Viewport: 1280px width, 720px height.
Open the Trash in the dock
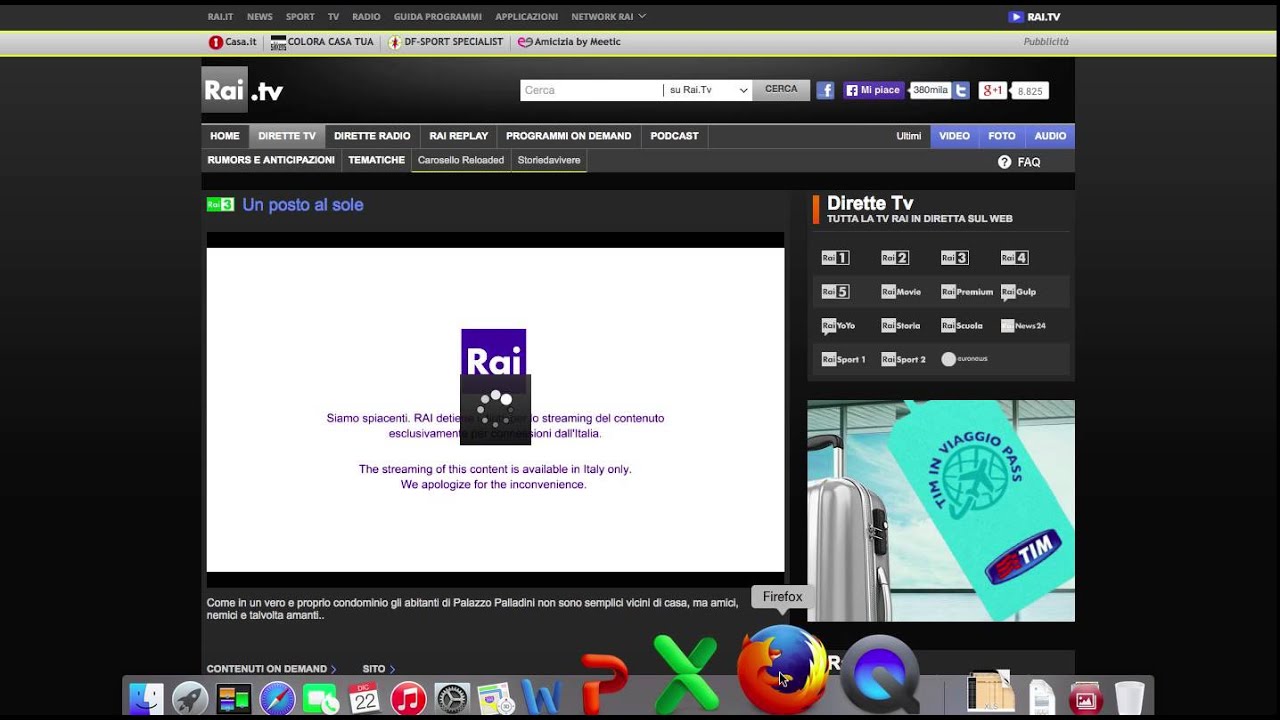pos(1129,698)
